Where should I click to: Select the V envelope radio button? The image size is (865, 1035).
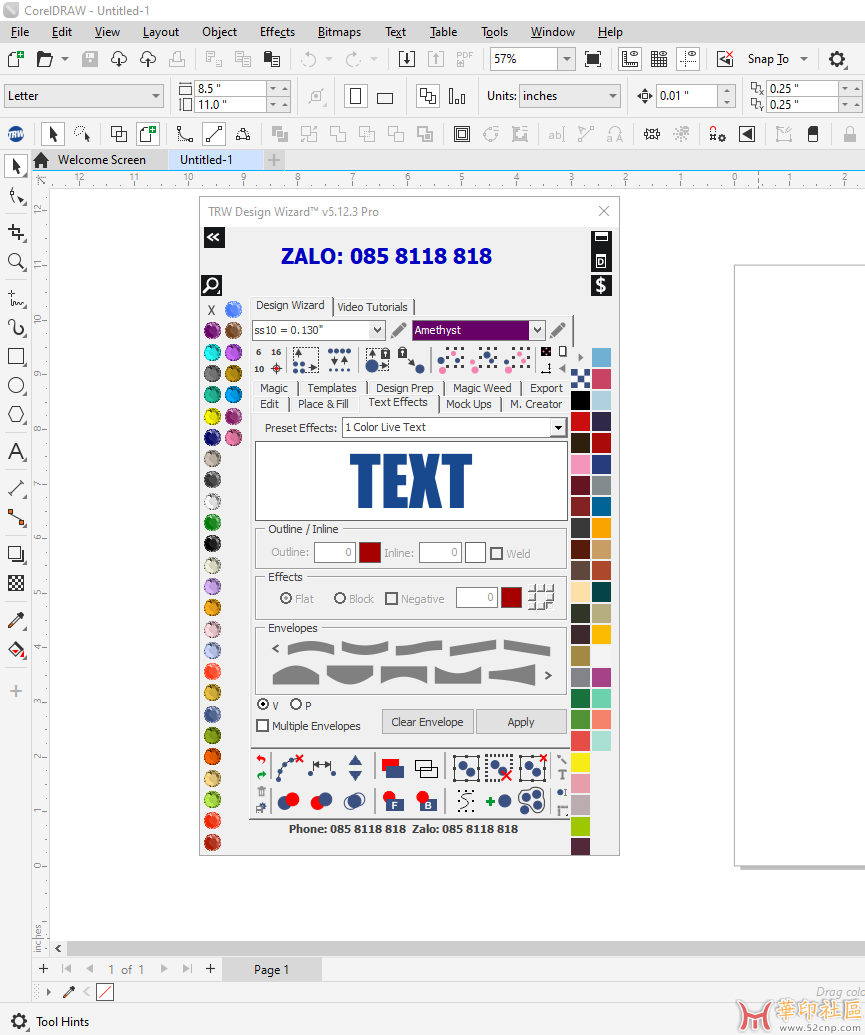click(263, 704)
